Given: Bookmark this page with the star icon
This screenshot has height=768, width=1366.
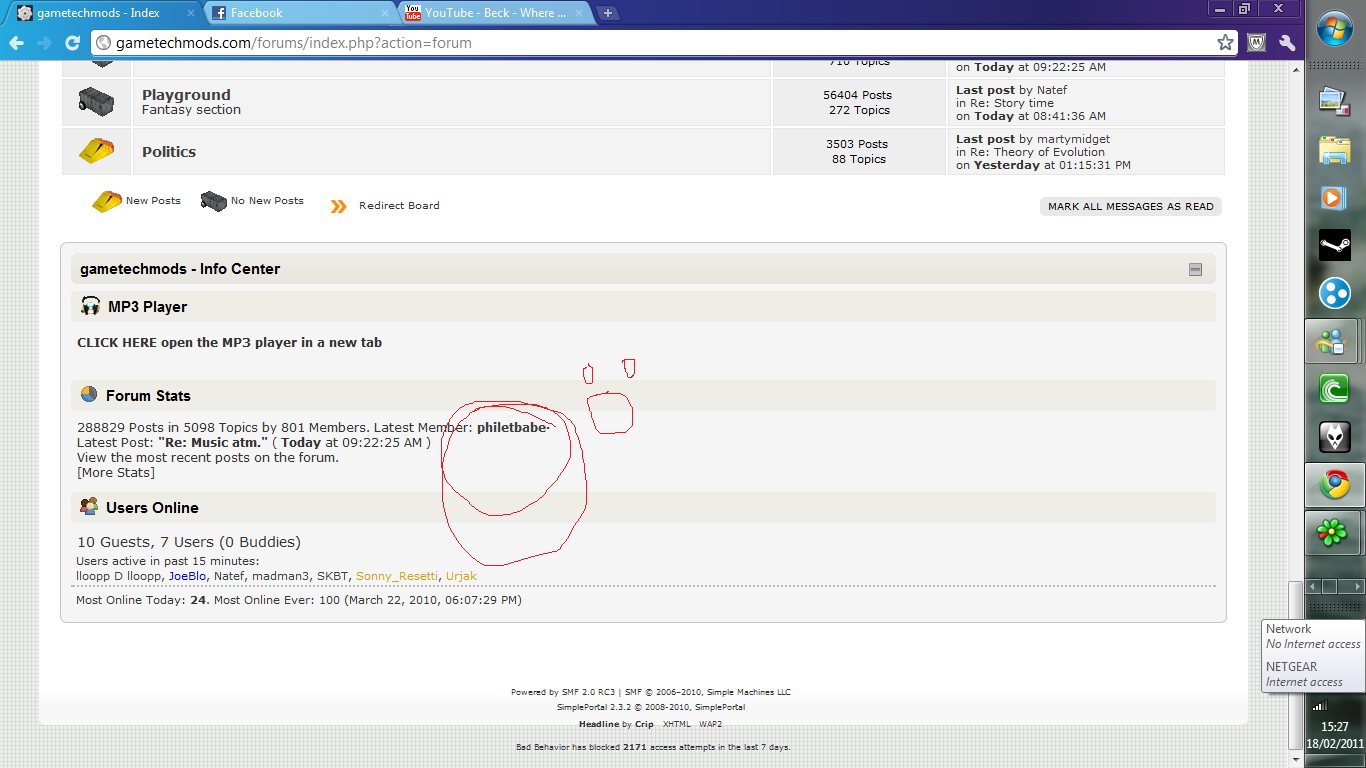Looking at the screenshot, I should (1225, 43).
